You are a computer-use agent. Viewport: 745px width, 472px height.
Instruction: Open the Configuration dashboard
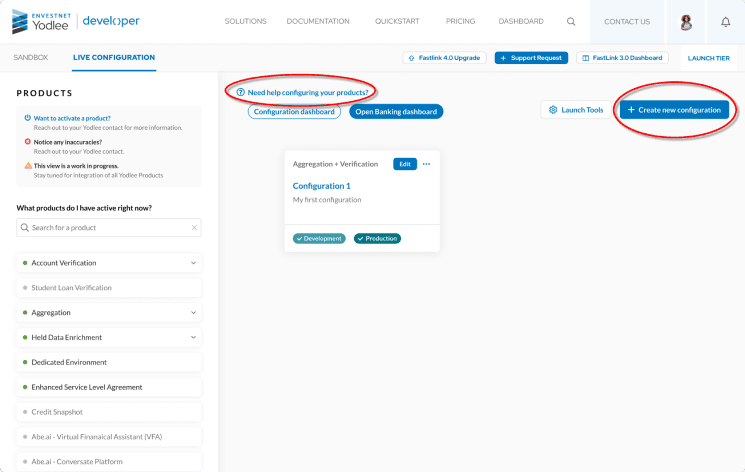[294, 112]
